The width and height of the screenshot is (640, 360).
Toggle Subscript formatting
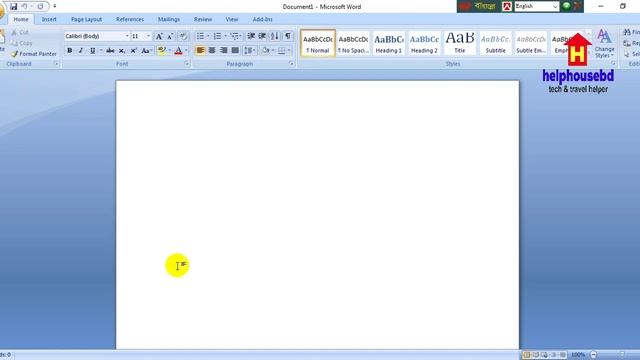click(122, 51)
